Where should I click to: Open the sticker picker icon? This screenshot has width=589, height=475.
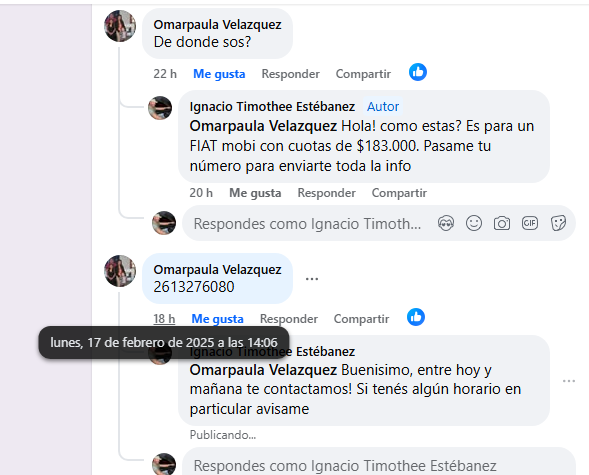(558, 223)
